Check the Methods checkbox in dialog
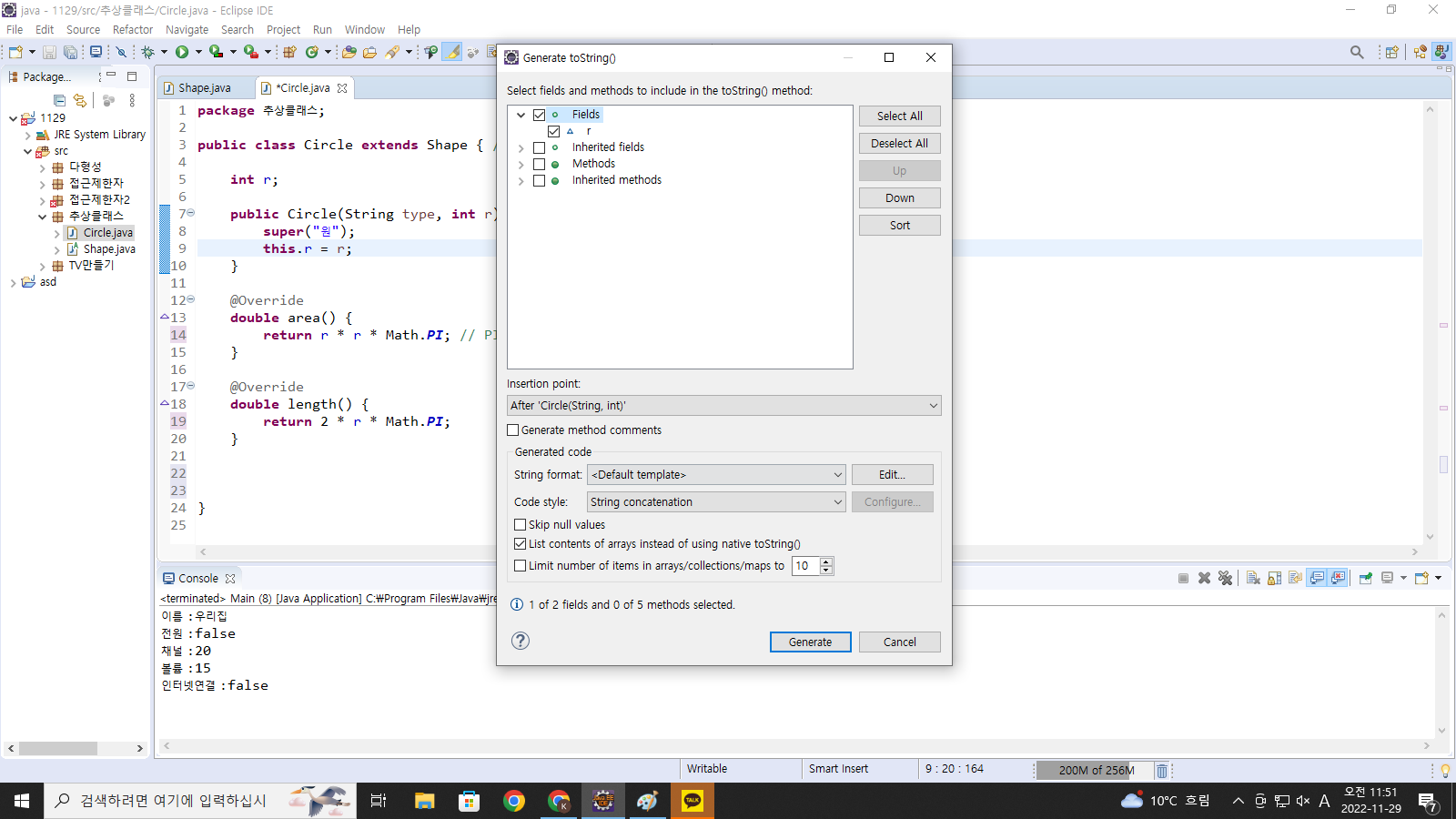This screenshot has width=1456, height=819. pyautogui.click(x=539, y=164)
